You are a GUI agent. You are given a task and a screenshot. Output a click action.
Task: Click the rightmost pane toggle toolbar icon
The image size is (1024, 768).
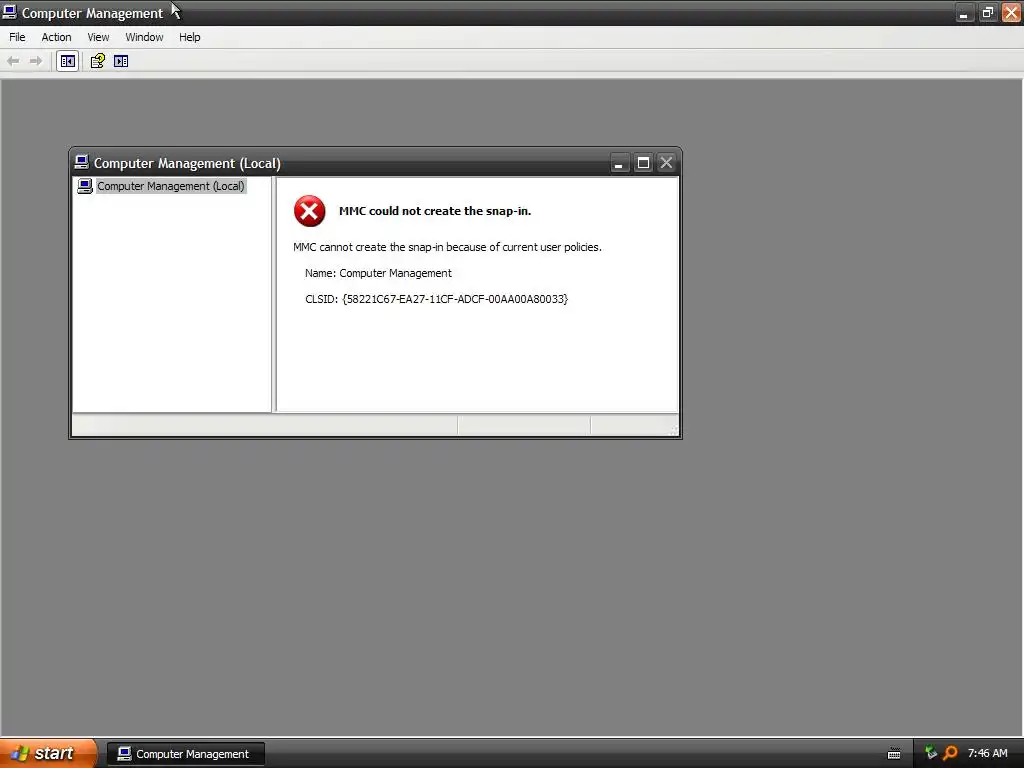click(121, 61)
